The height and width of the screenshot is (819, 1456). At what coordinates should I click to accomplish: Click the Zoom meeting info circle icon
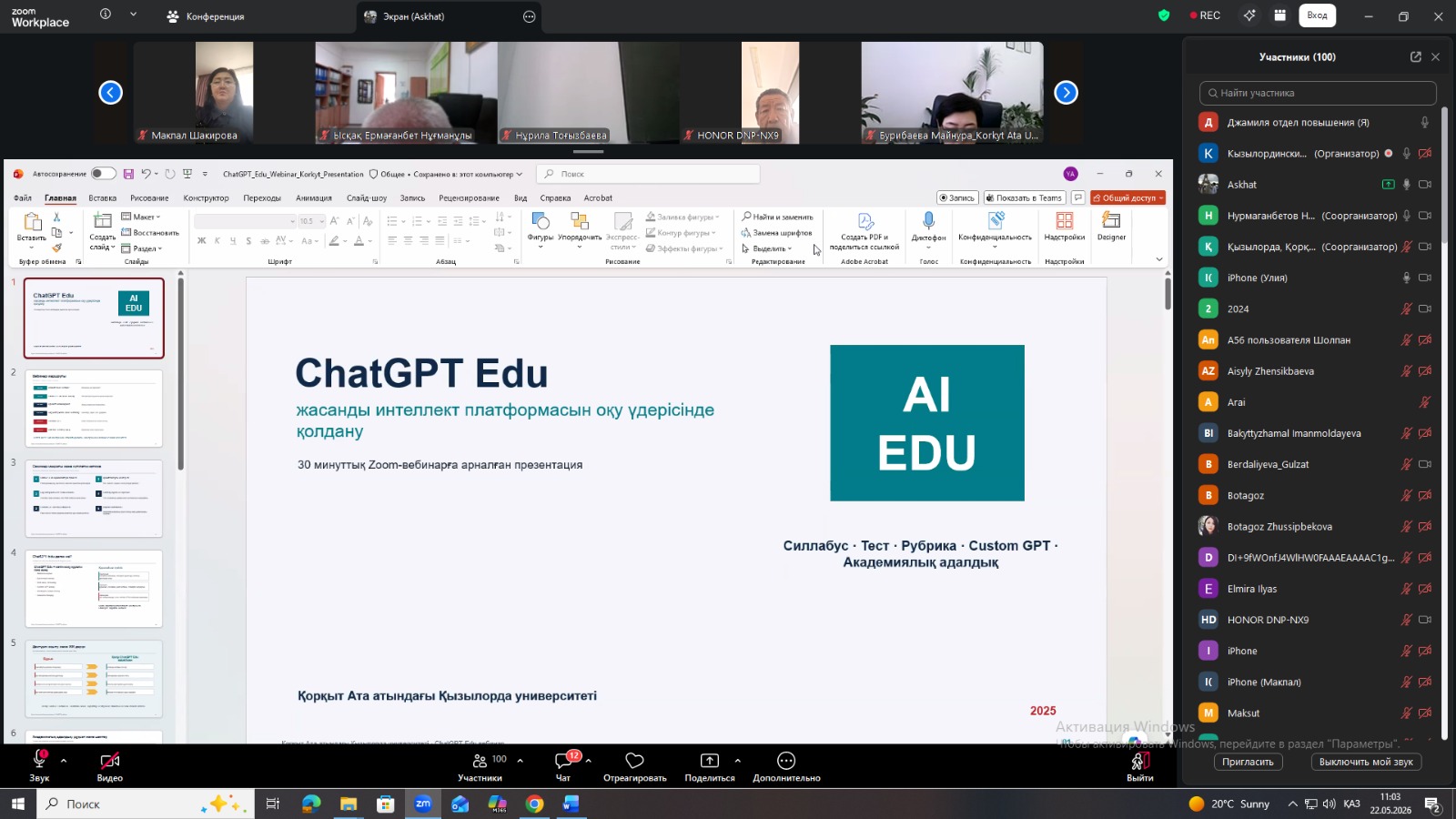106,15
